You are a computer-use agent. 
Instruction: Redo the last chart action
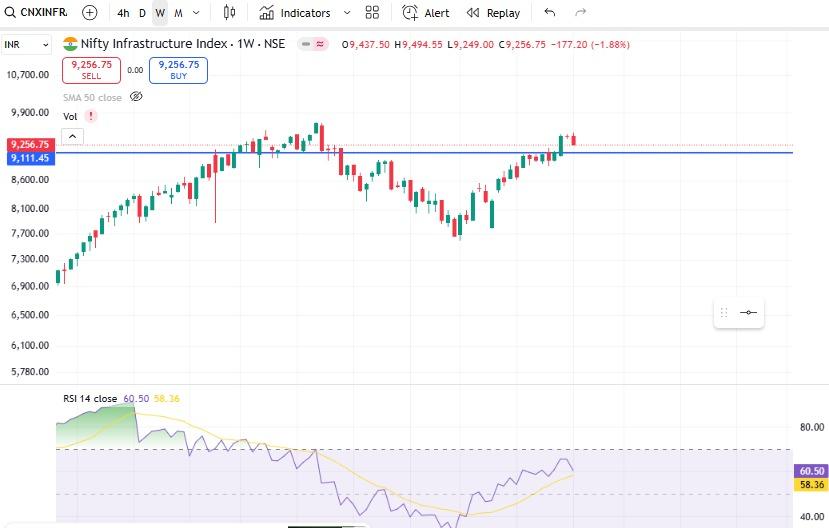pos(581,12)
